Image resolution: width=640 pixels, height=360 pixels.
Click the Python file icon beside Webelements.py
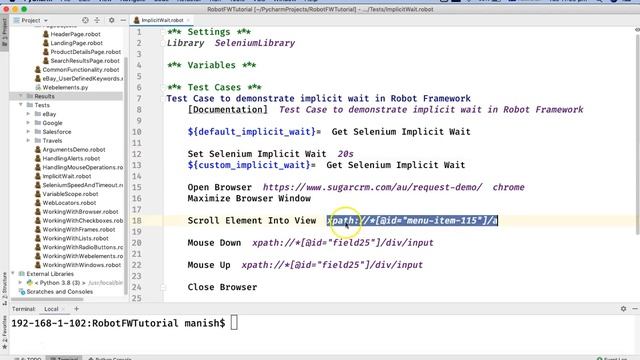(38, 87)
